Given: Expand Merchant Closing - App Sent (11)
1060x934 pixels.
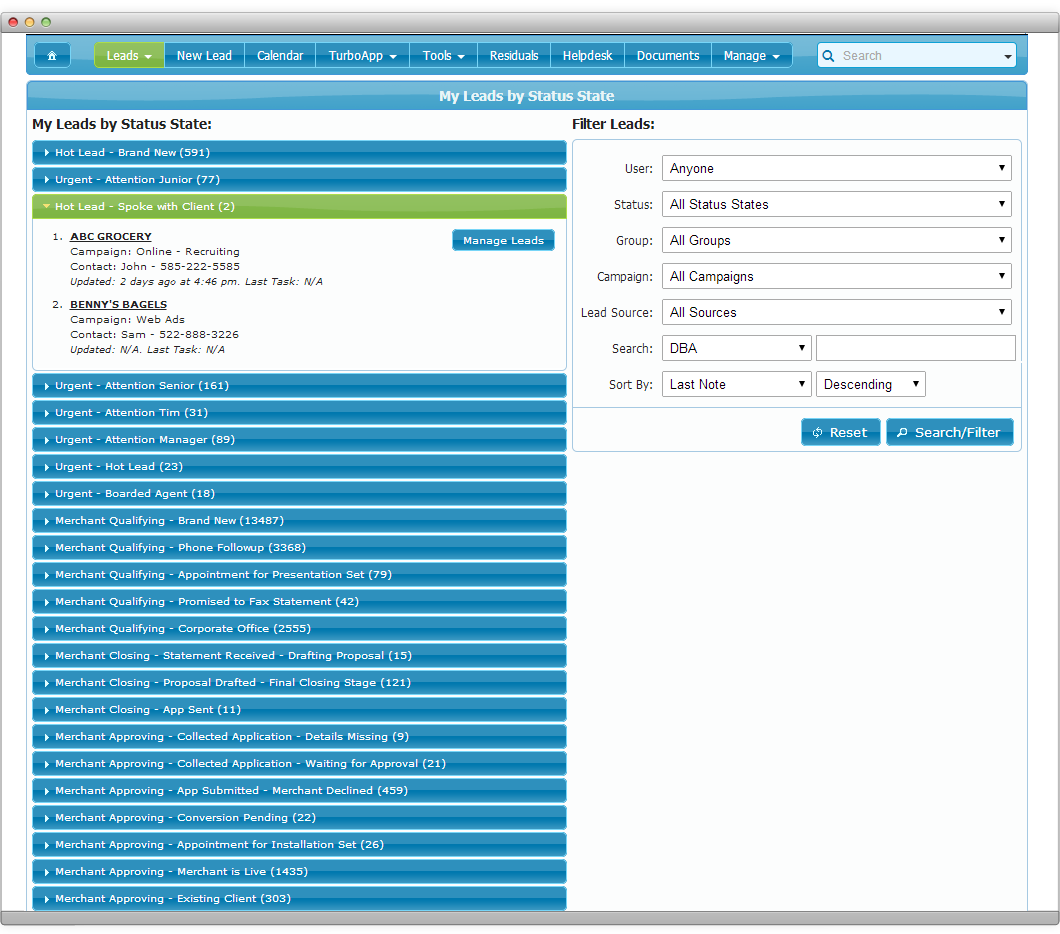Looking at the screenshot, I should pyautogui.click(x=299, y=710).
